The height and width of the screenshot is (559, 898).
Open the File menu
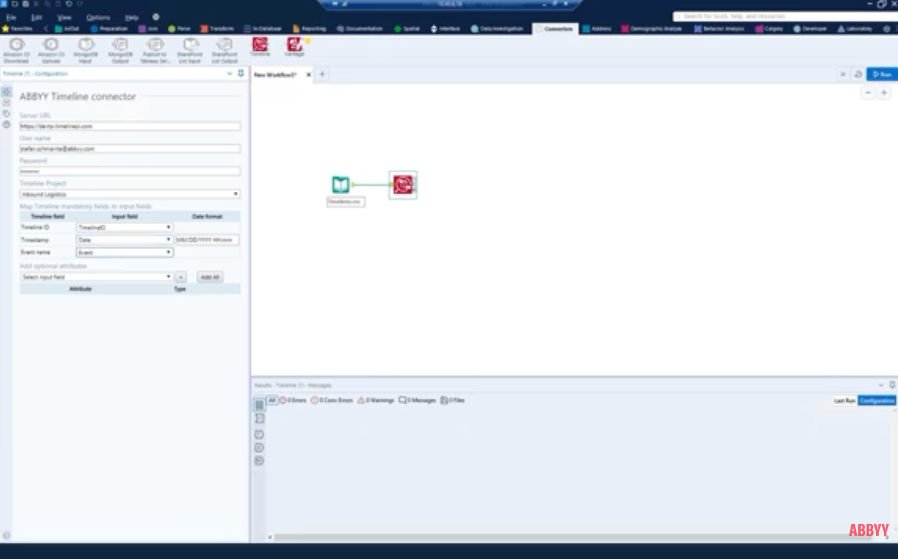coord(11,17)
